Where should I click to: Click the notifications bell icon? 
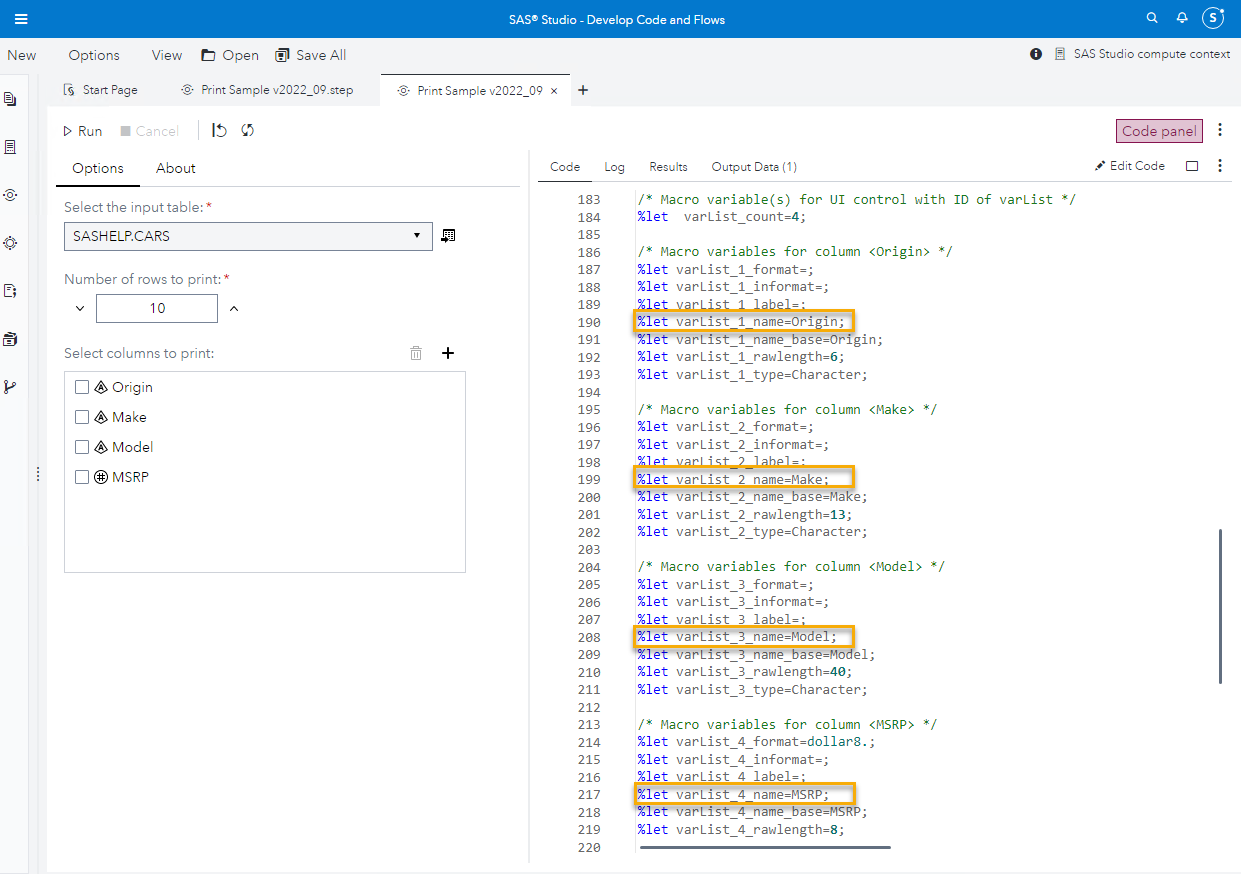1181,17
